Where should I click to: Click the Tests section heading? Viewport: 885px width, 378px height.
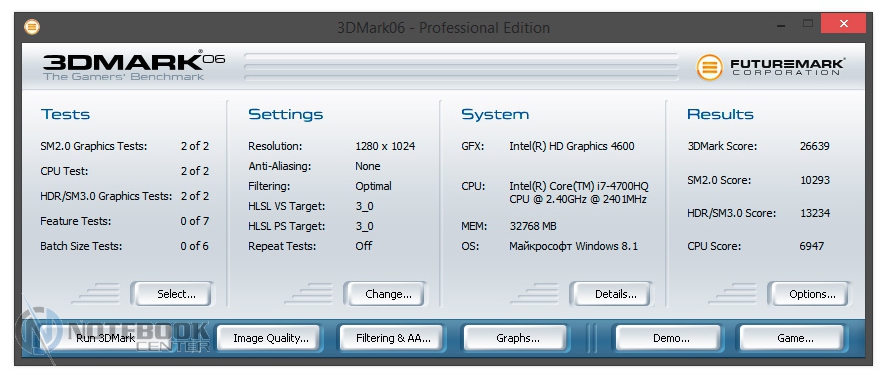click(65, 114)
